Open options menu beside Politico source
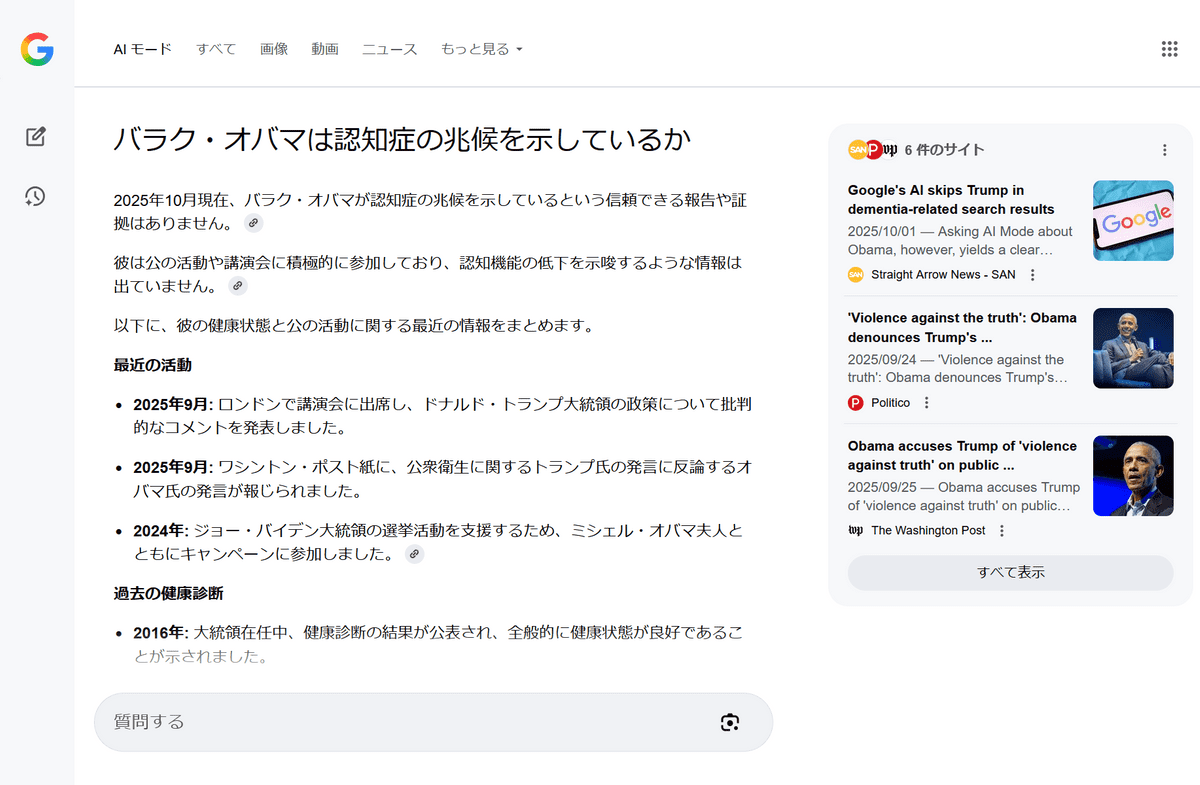Viewport: 1200px width, 785px height. [x=927, y=403]
